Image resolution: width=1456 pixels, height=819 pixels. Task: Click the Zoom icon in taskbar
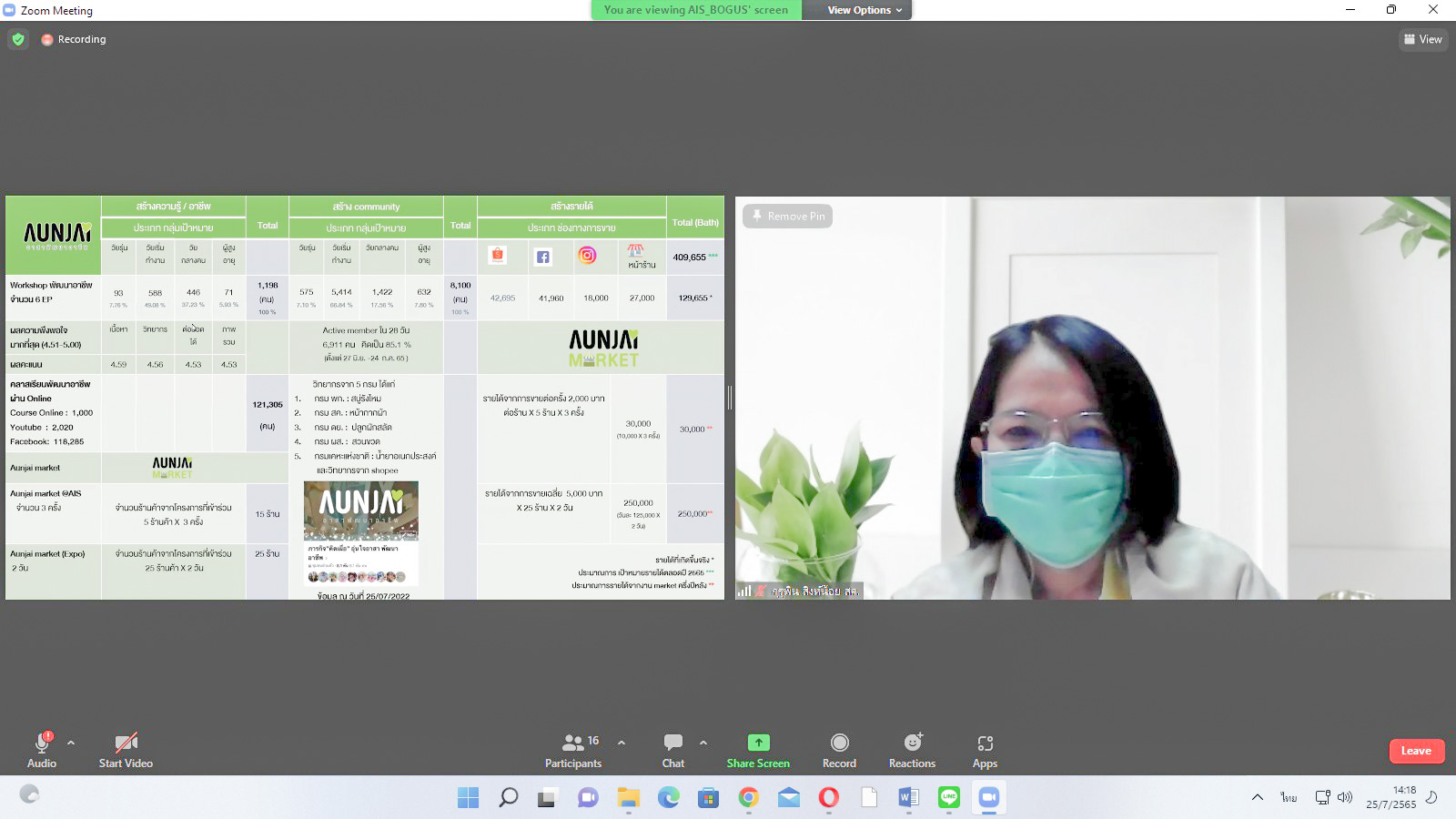tap(989, 798)
